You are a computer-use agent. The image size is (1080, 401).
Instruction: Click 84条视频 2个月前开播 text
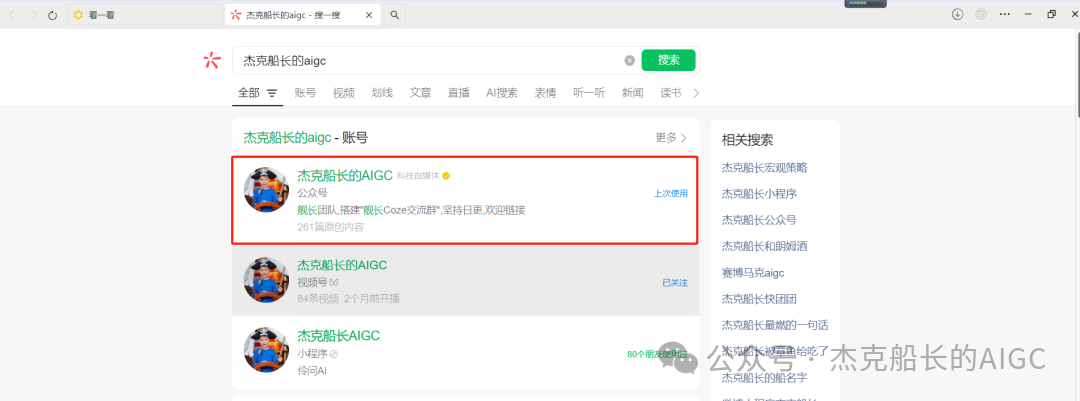349,298
